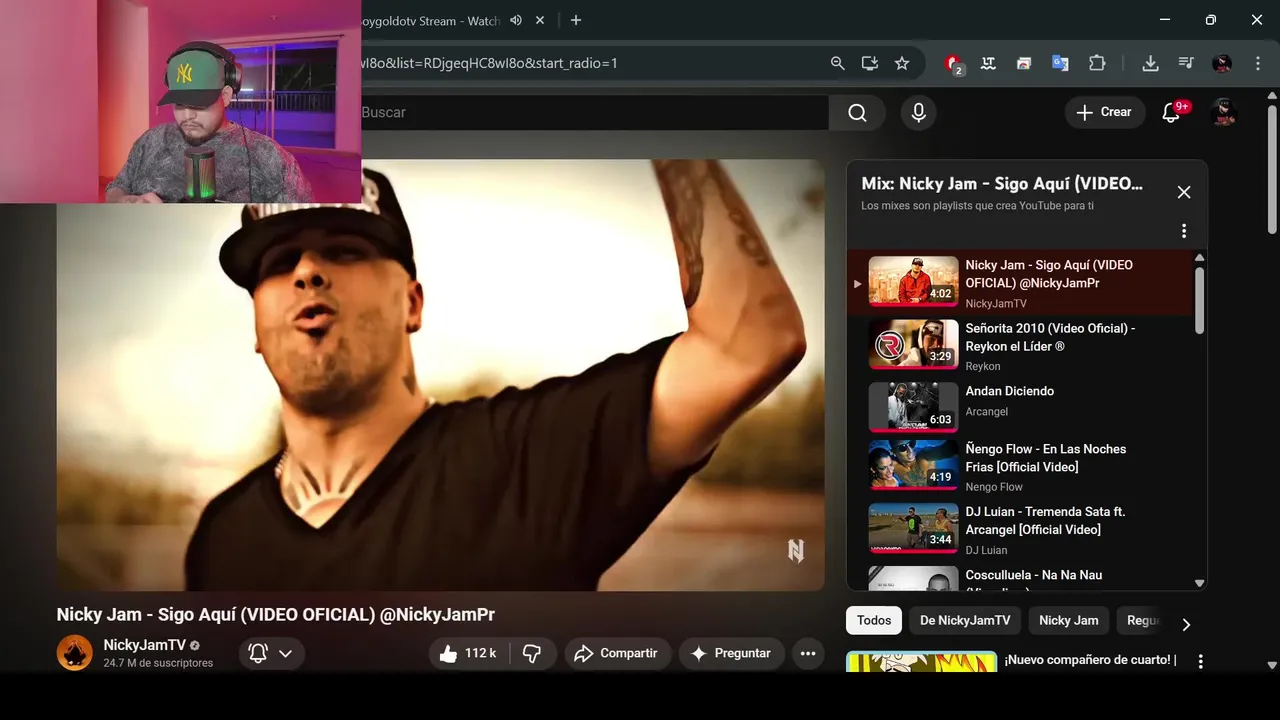Image resolution: width=1280 pixels, height=720 pixels.
Task: Click the 24.7 M de suscriptores text
Action: coord(158,663)
